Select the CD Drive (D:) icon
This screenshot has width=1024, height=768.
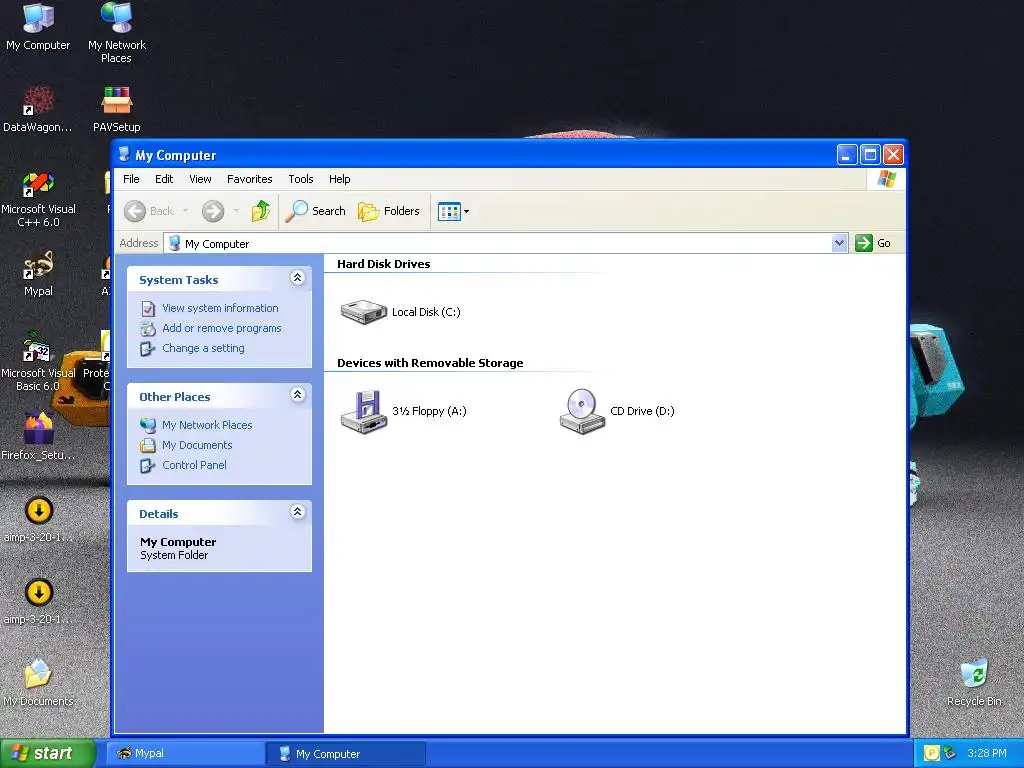(x=582, y=411)
